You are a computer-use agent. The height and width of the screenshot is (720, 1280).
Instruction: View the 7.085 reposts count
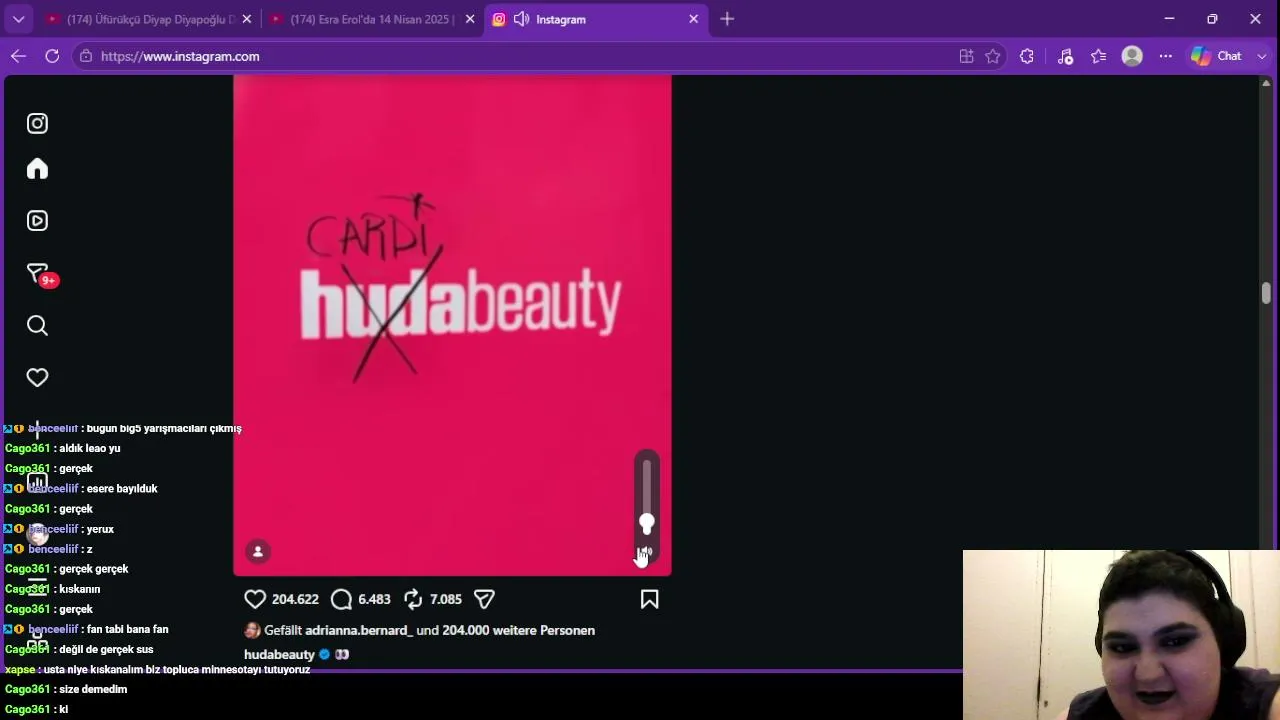pos(446,599)
